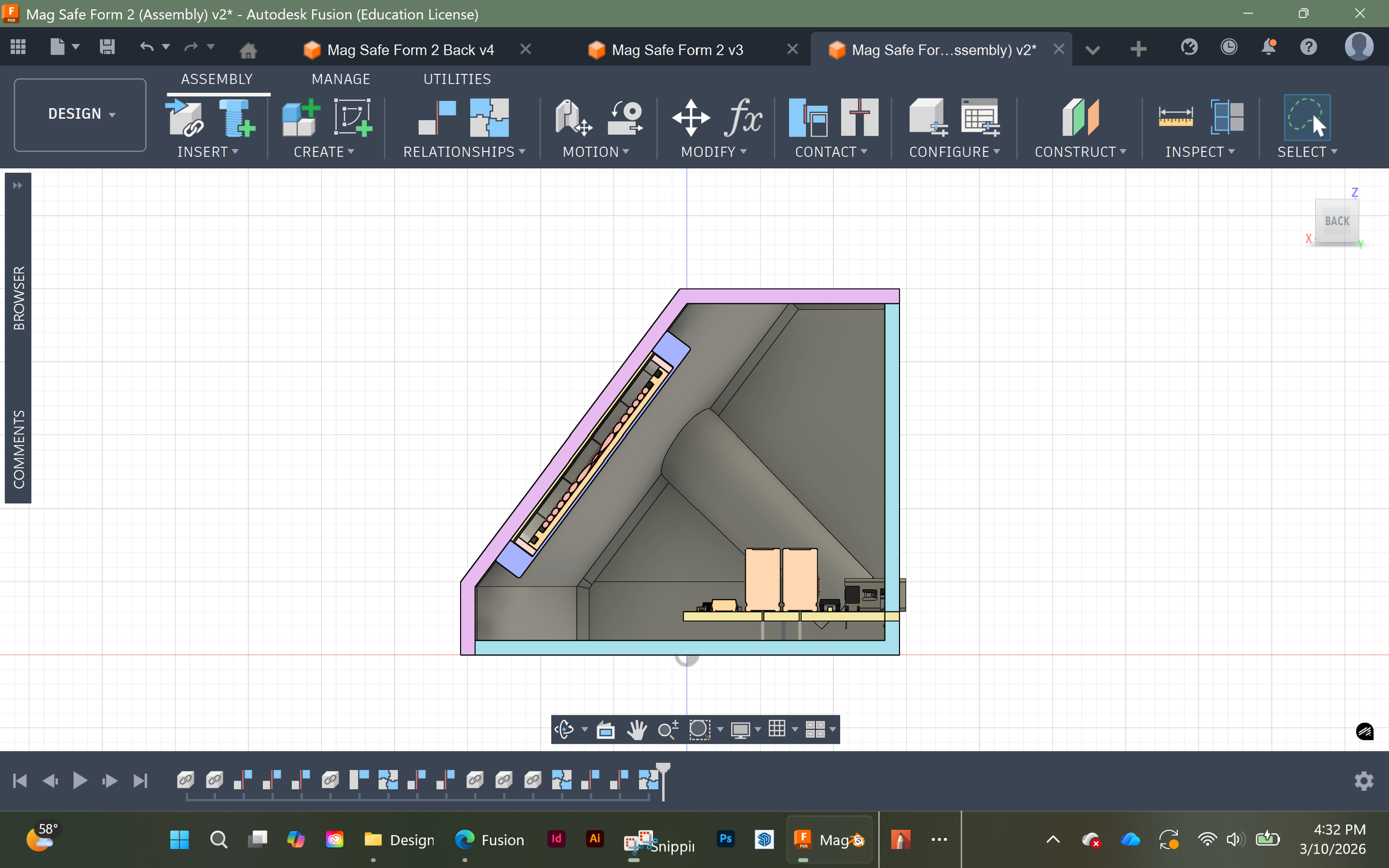Open Photoshop from the taskbar

725,839
